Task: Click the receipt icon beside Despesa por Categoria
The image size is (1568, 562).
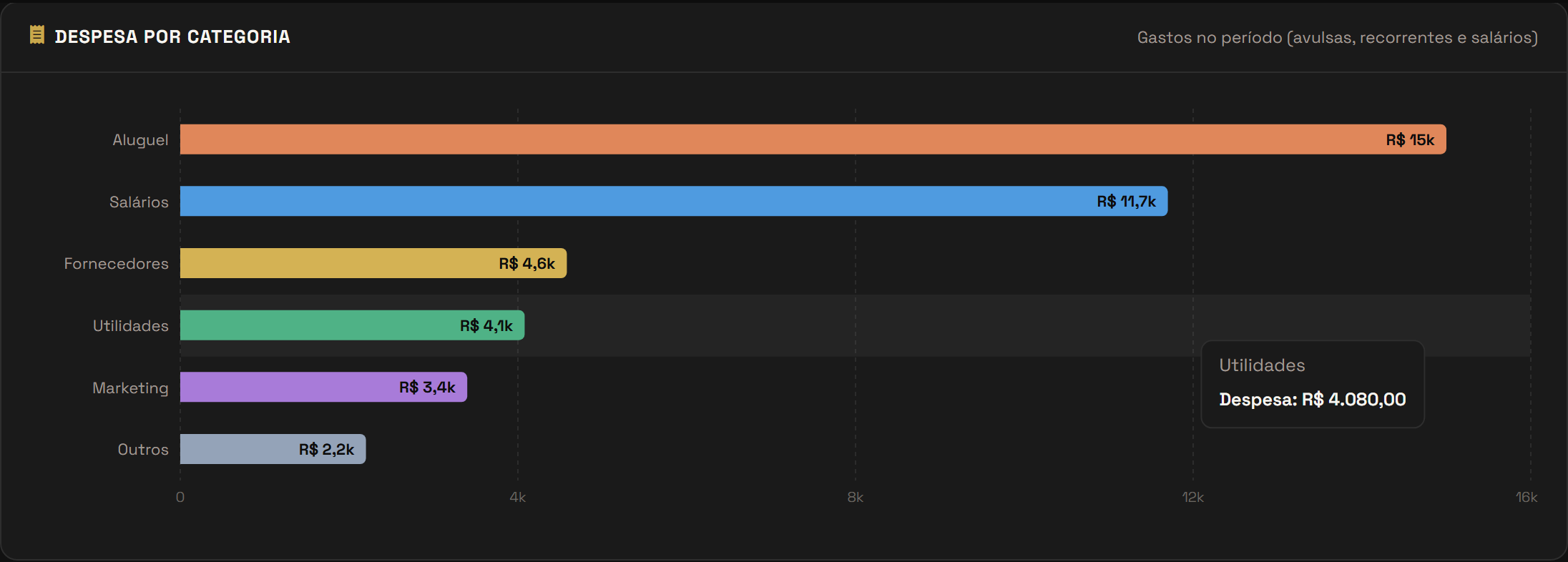Action: [36, 35]
